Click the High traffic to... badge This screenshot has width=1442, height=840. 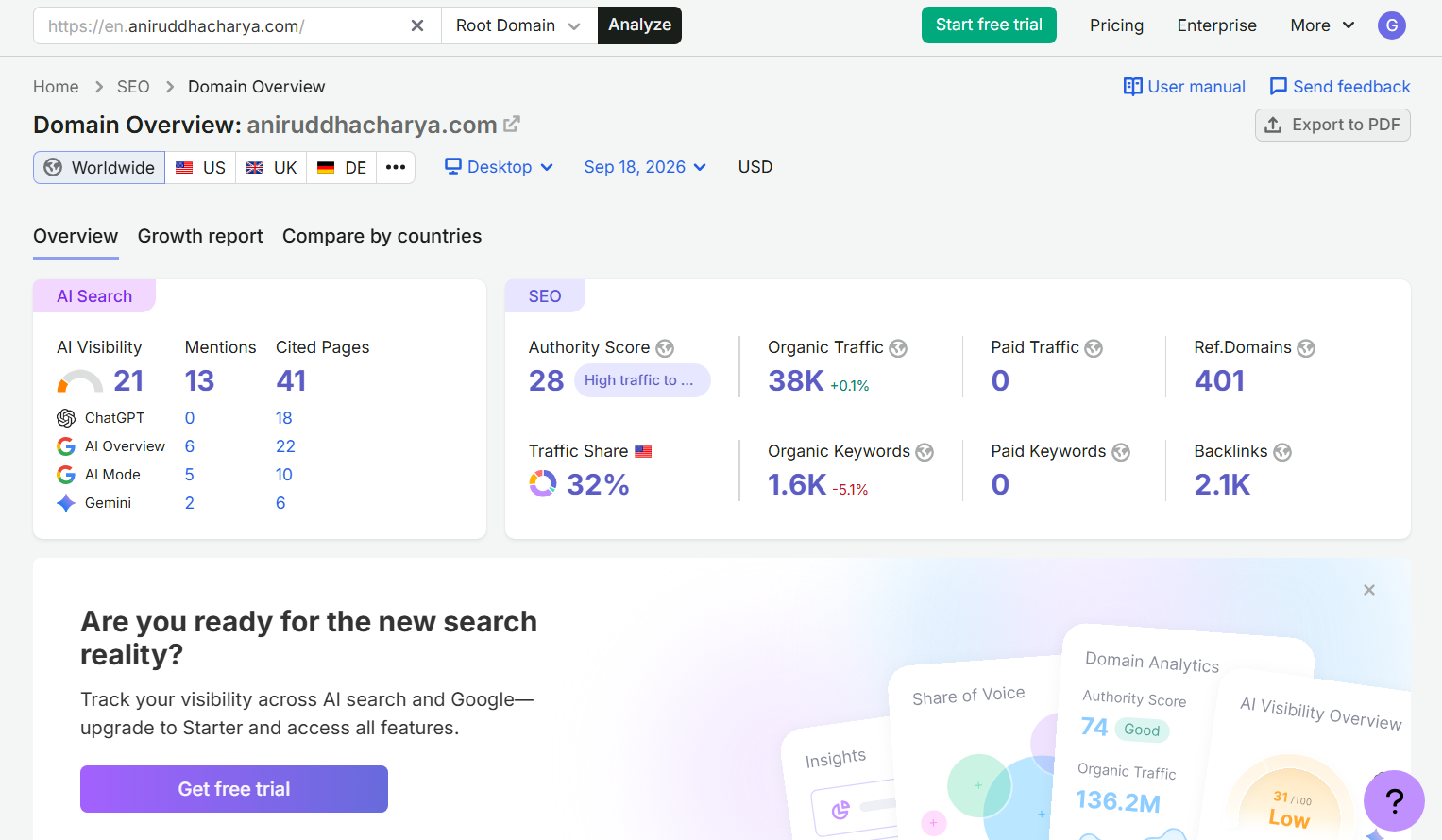point(642,380)
